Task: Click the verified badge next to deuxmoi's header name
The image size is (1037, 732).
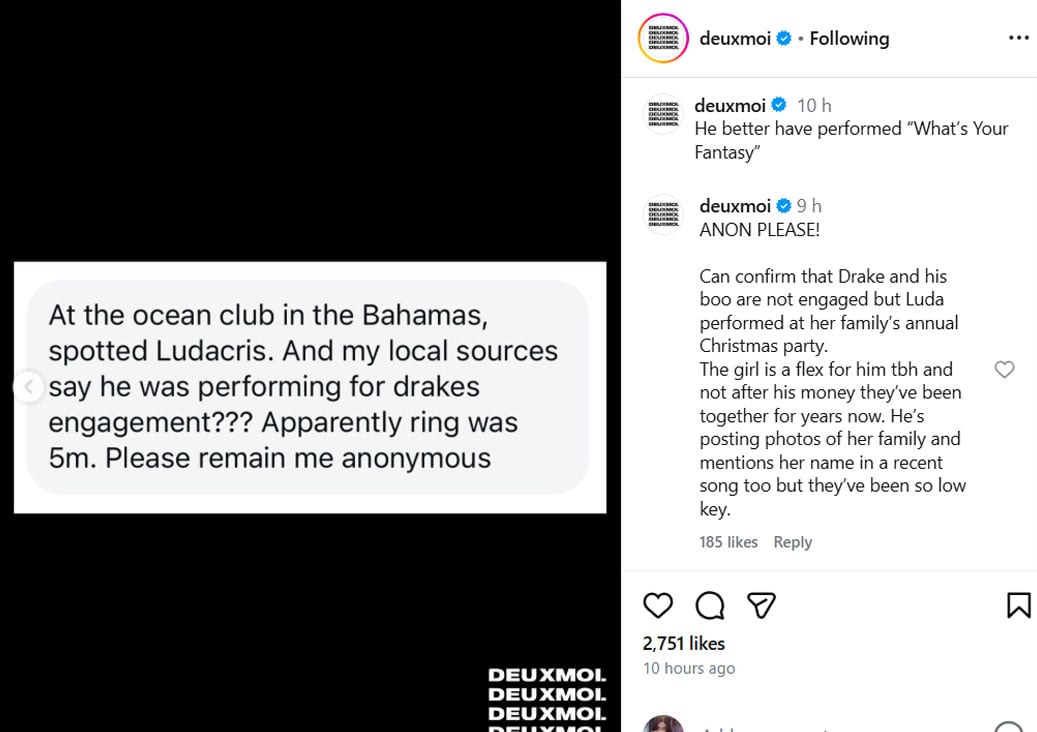Action: pyautogui.click(x=784, y=38)
